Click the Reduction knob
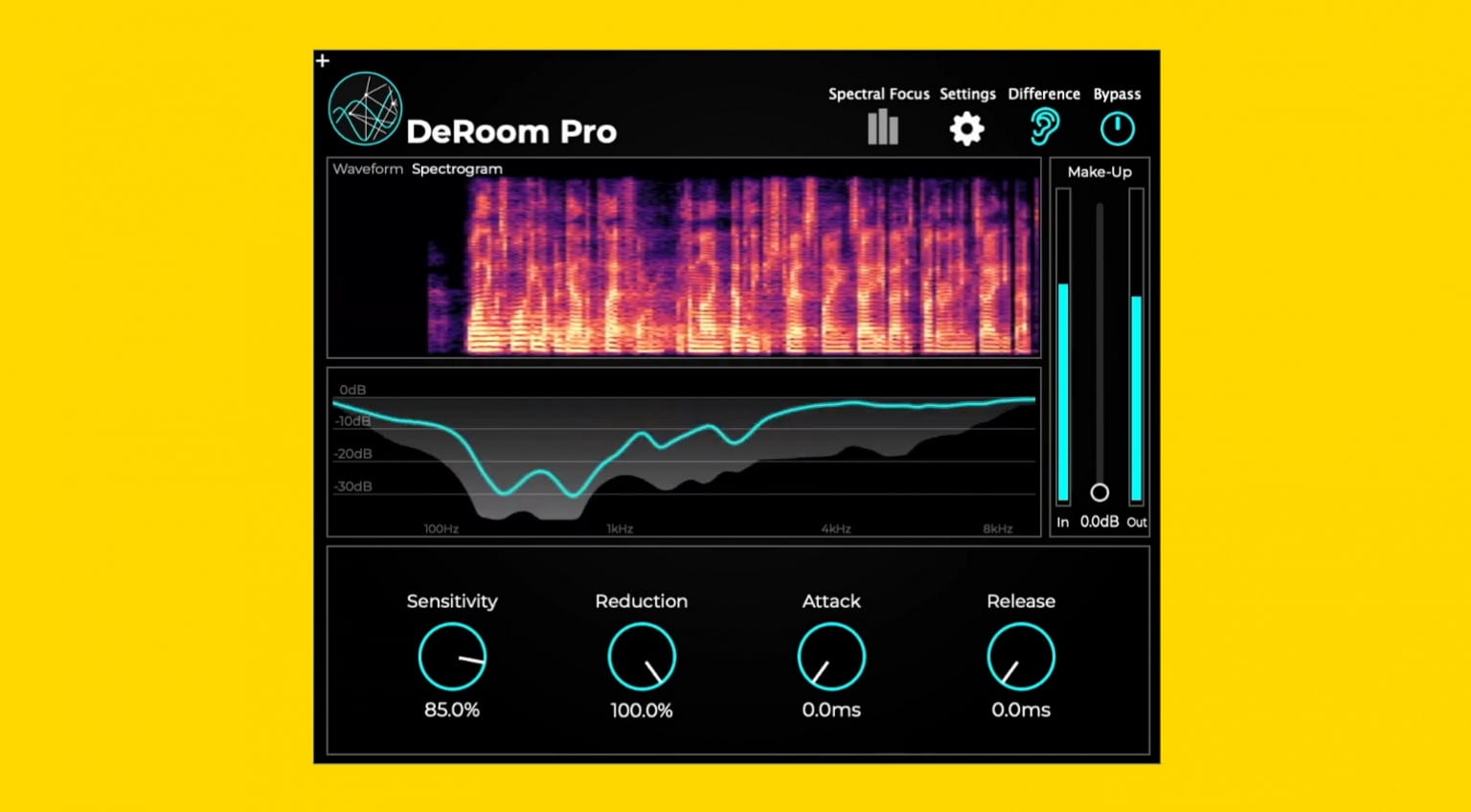Image resolution: width=1471 pixels, height=812 pixels. pyautogui.click(x=642, y=656)
